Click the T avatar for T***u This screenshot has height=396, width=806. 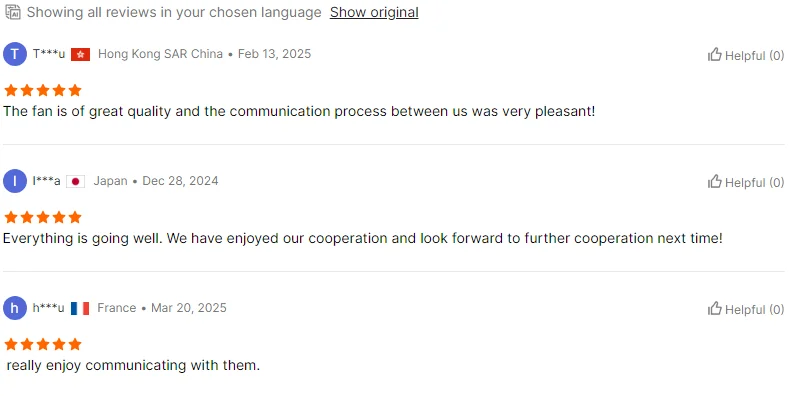pyautogui.click(x=15, y=54)
